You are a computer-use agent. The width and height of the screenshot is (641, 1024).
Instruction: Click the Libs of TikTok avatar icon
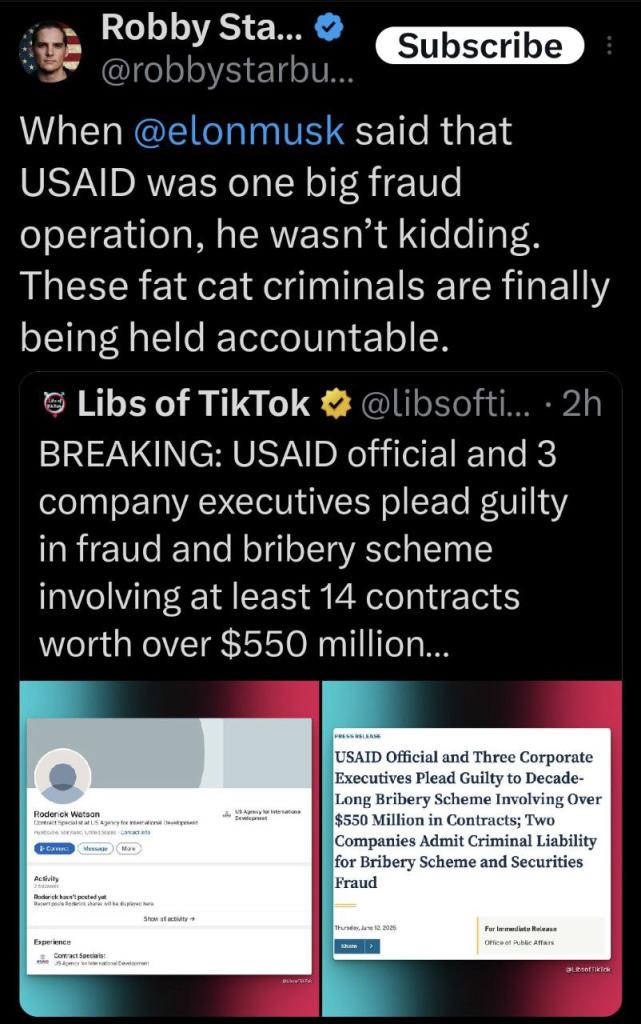[x=55, y=404]
